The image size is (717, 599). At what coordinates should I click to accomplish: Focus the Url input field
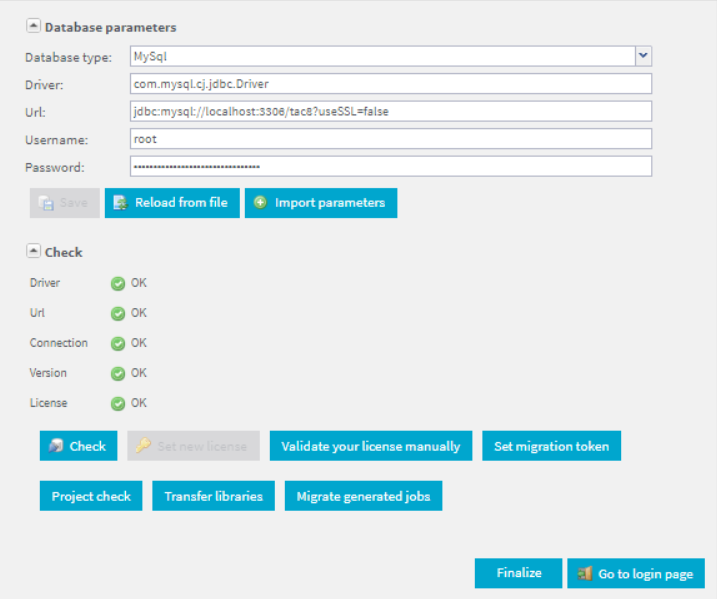[391, 112]
